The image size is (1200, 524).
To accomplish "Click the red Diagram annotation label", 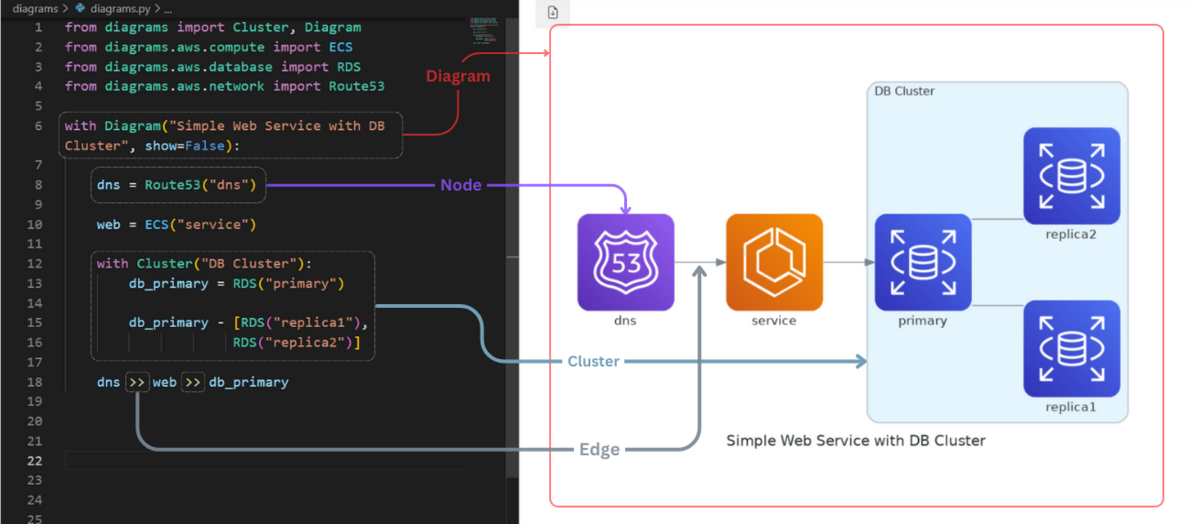I will point(458,76).
